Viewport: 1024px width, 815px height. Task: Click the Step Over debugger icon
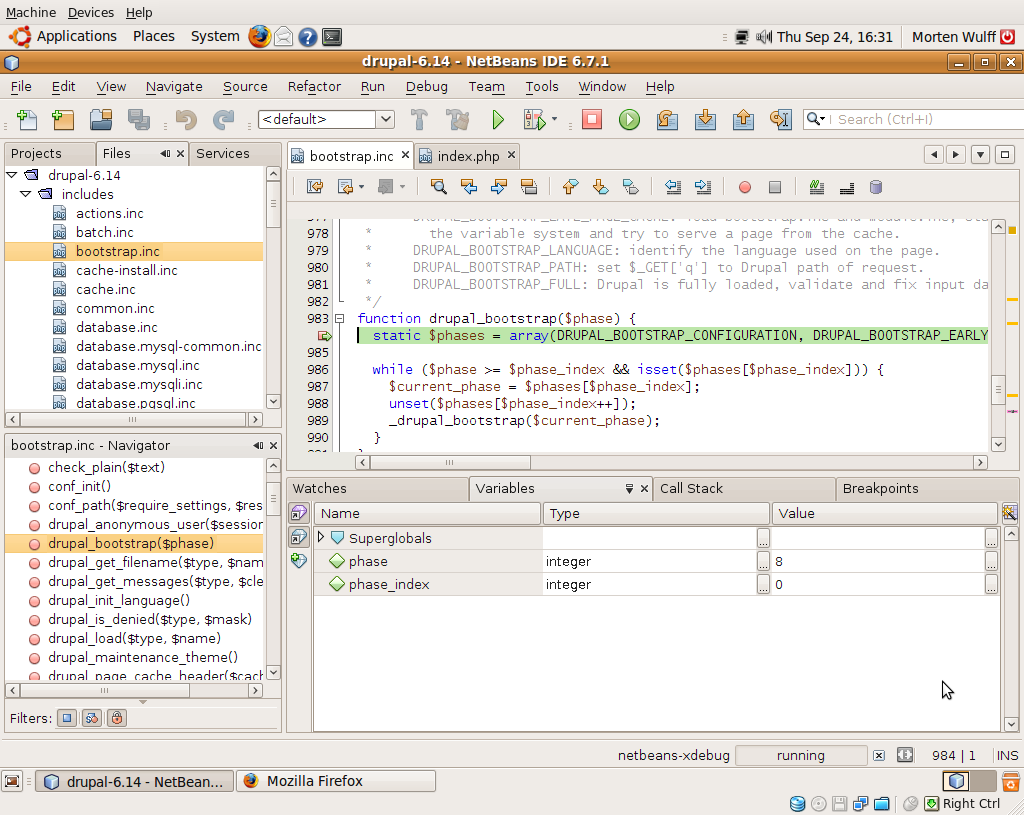point(667,120)
